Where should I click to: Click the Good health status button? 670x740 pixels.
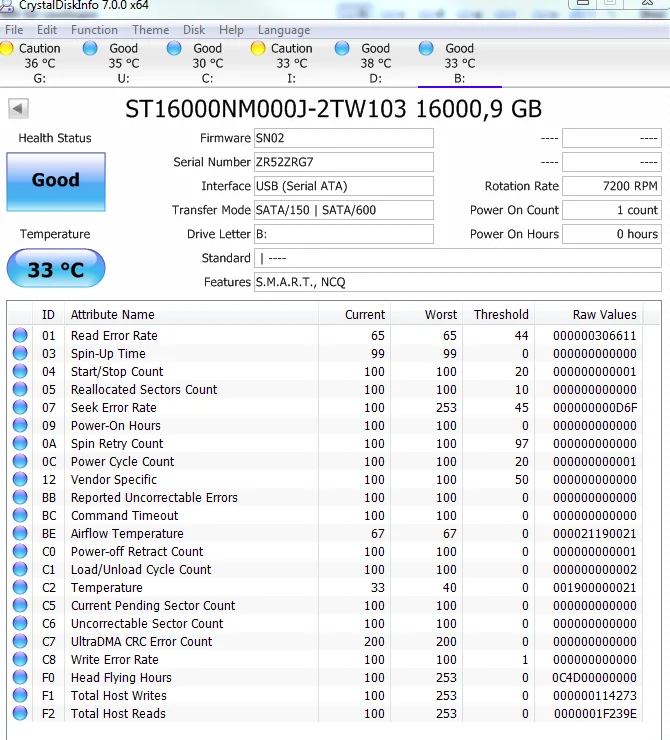point(56,182)
